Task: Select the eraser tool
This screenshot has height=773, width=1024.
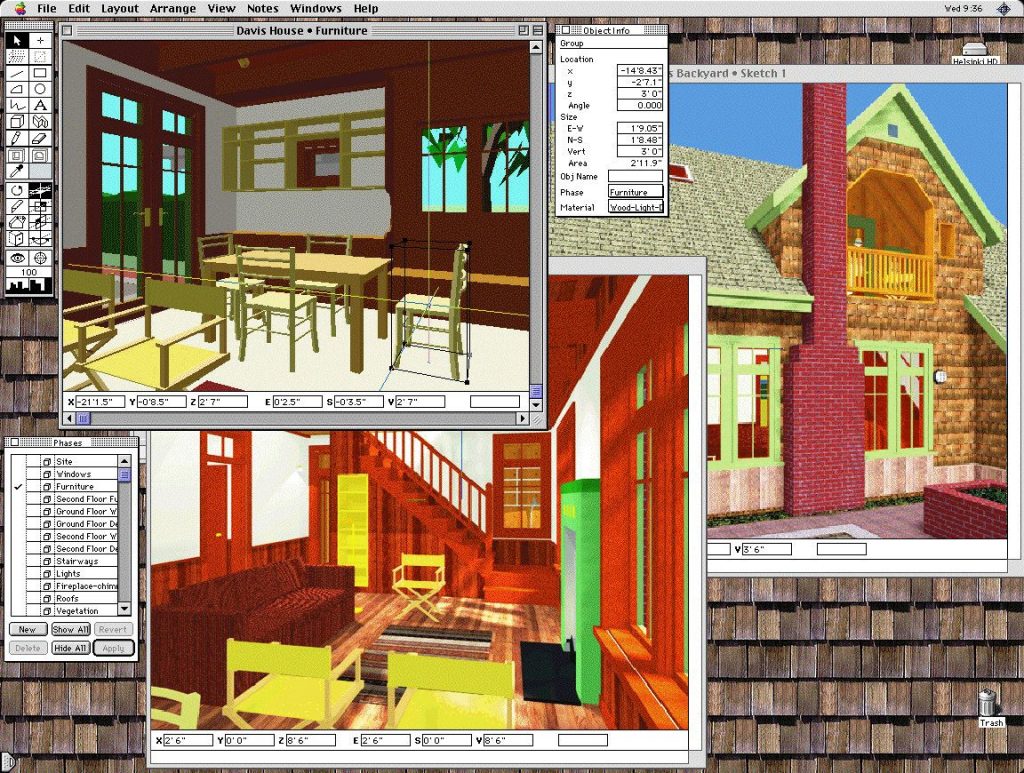Action: [40, 138]
